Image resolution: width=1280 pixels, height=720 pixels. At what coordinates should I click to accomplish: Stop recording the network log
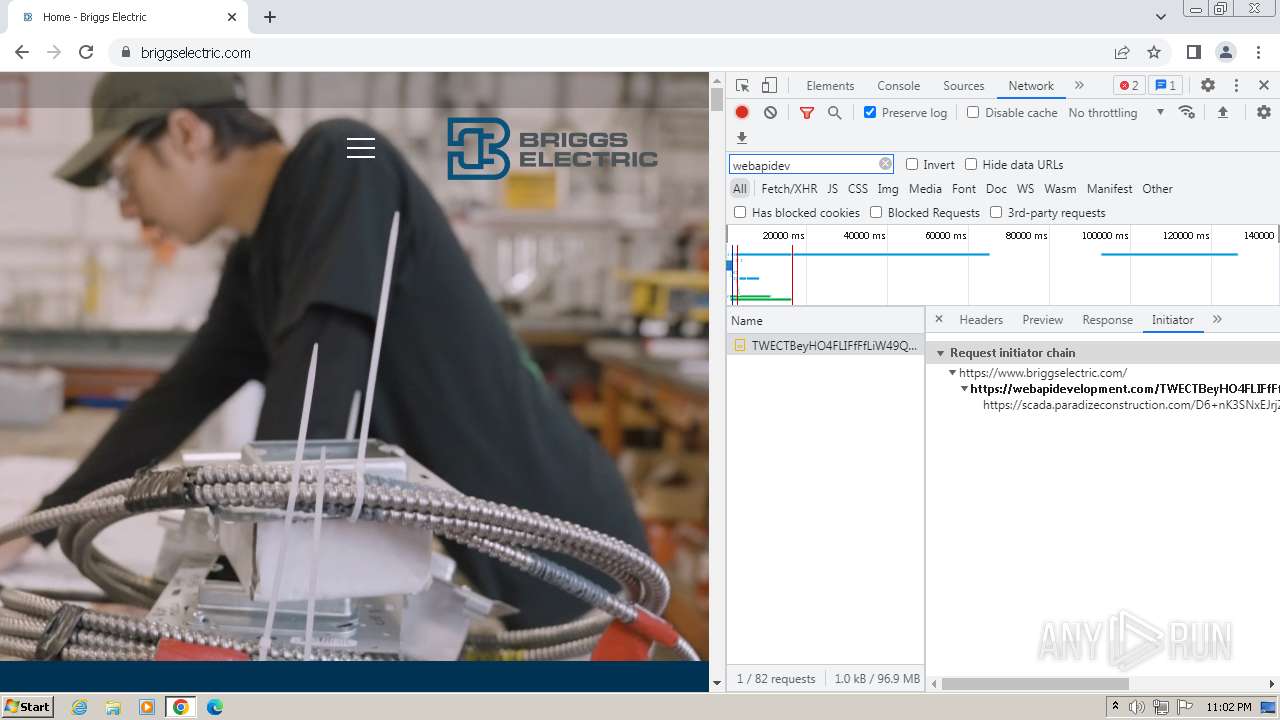tap(742, 113)
